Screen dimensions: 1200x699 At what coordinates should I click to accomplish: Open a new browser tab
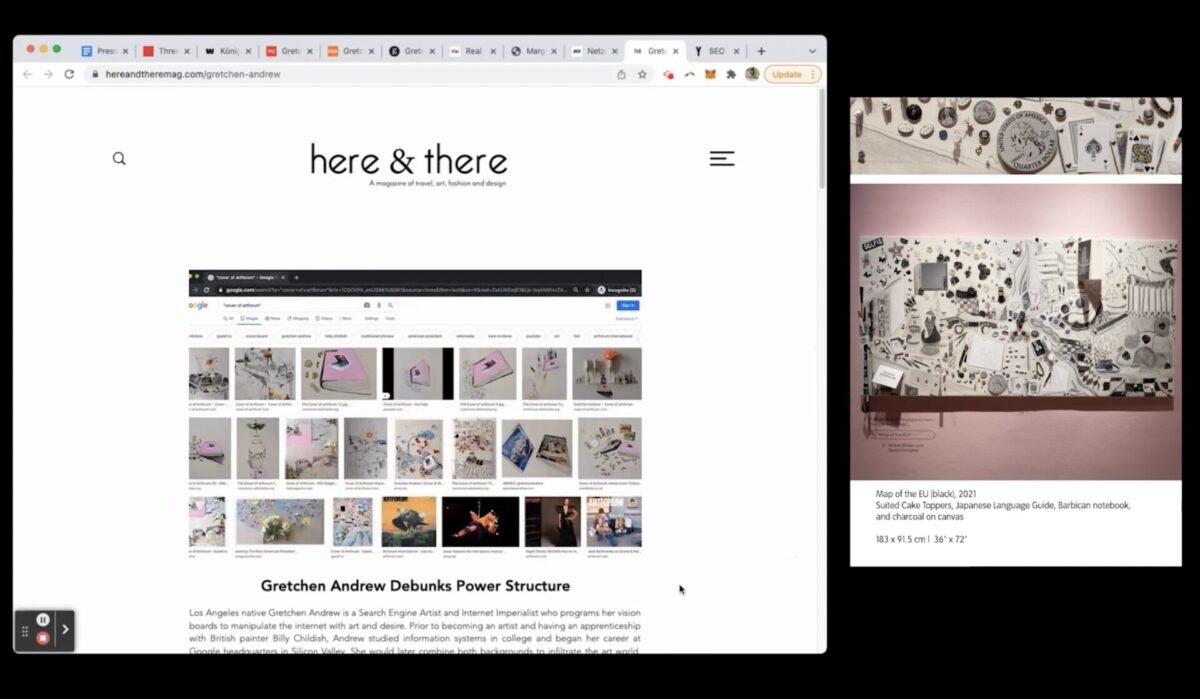[x=761, y=51]
